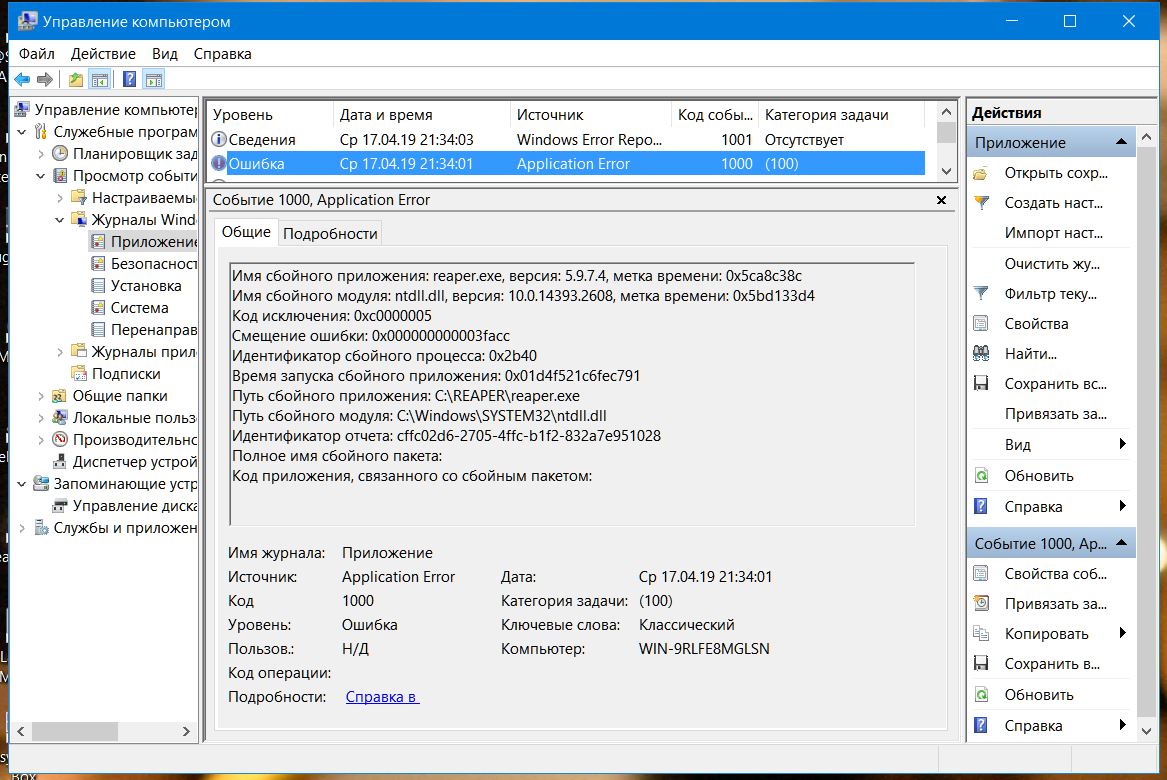This screenshot has width=1167, height=780.
Task: Click the blue Help question mark toolbar icon
Action: click(x=130, y=79)
